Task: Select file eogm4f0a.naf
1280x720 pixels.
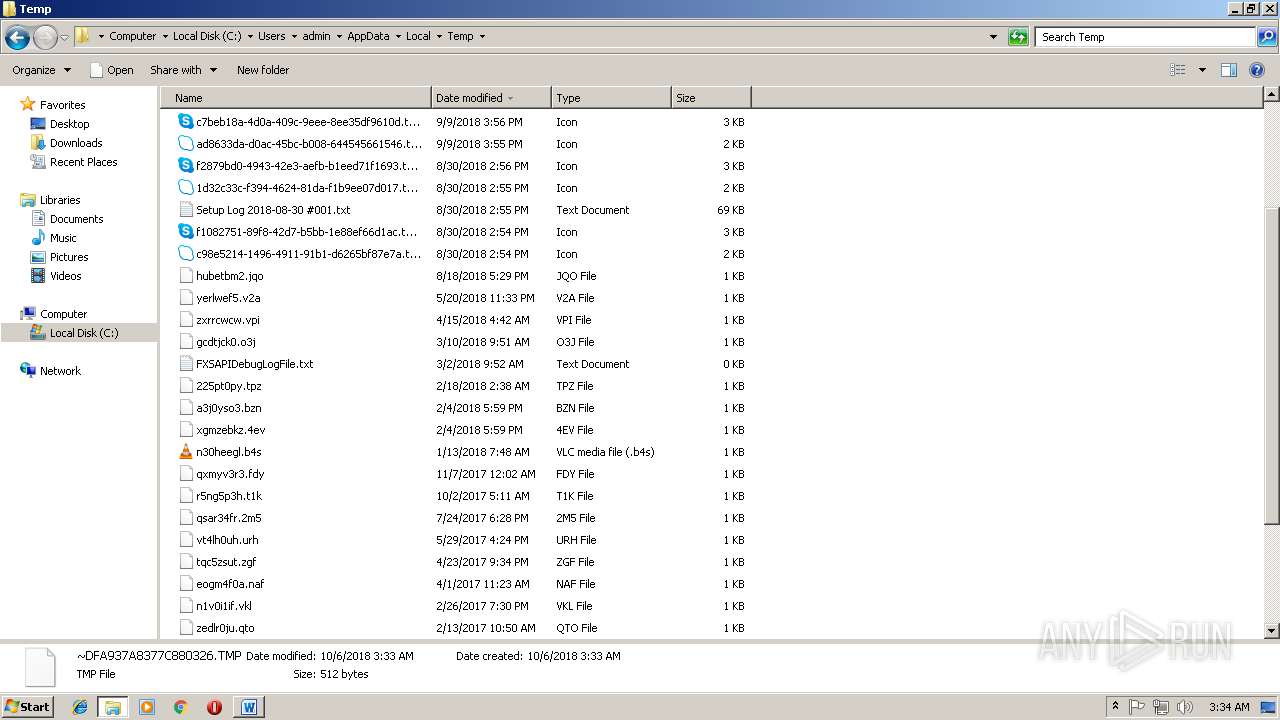Action: point(230,584)
